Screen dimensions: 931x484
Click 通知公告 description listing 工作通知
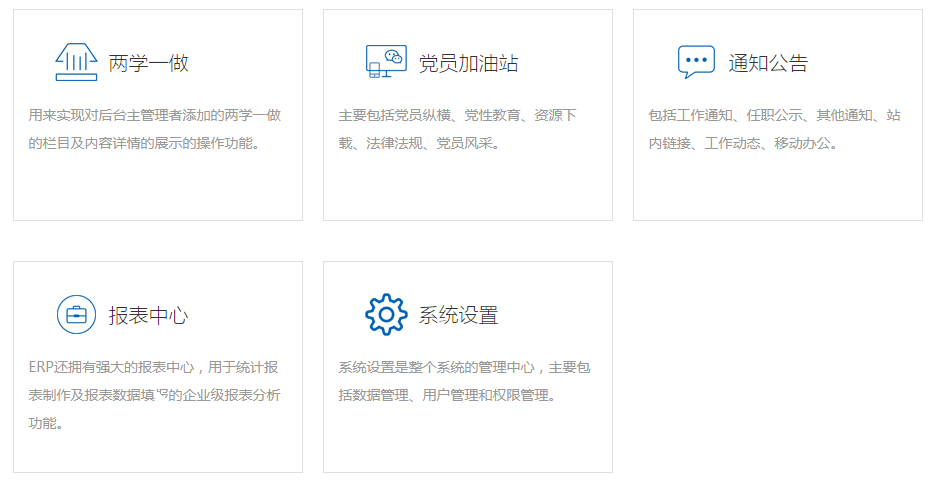click(774, 129)
